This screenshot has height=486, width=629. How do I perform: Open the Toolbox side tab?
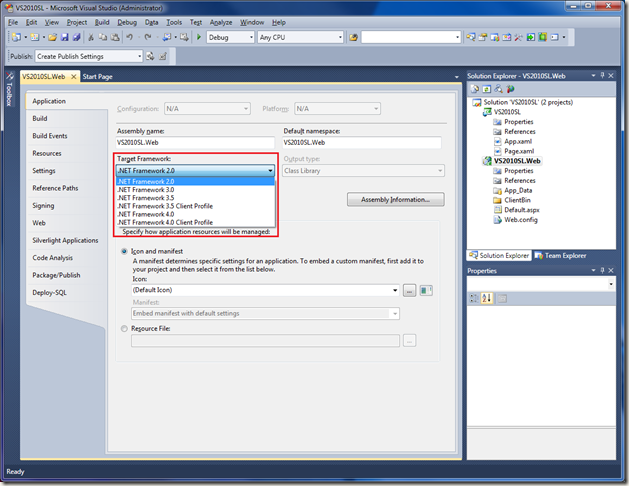pos(10,89)
